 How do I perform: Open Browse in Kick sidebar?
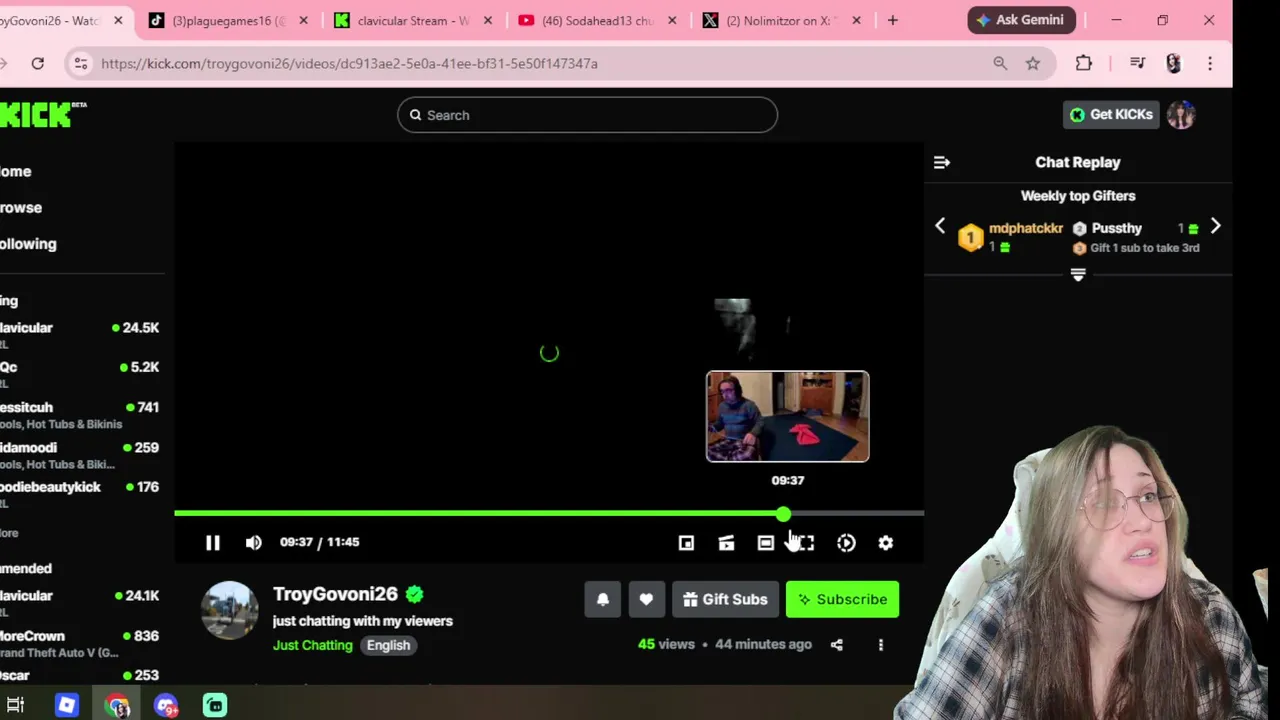click(x=21, y=207)
